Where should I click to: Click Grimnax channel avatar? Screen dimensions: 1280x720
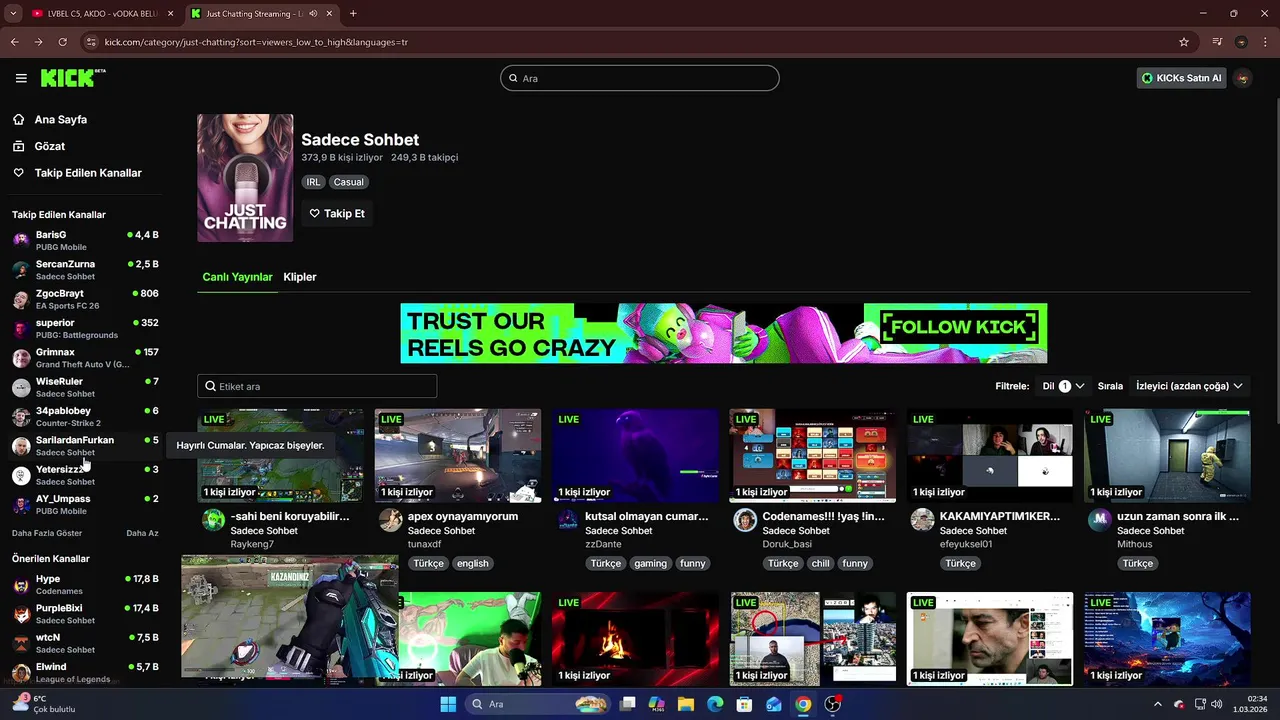pos(21,358)
